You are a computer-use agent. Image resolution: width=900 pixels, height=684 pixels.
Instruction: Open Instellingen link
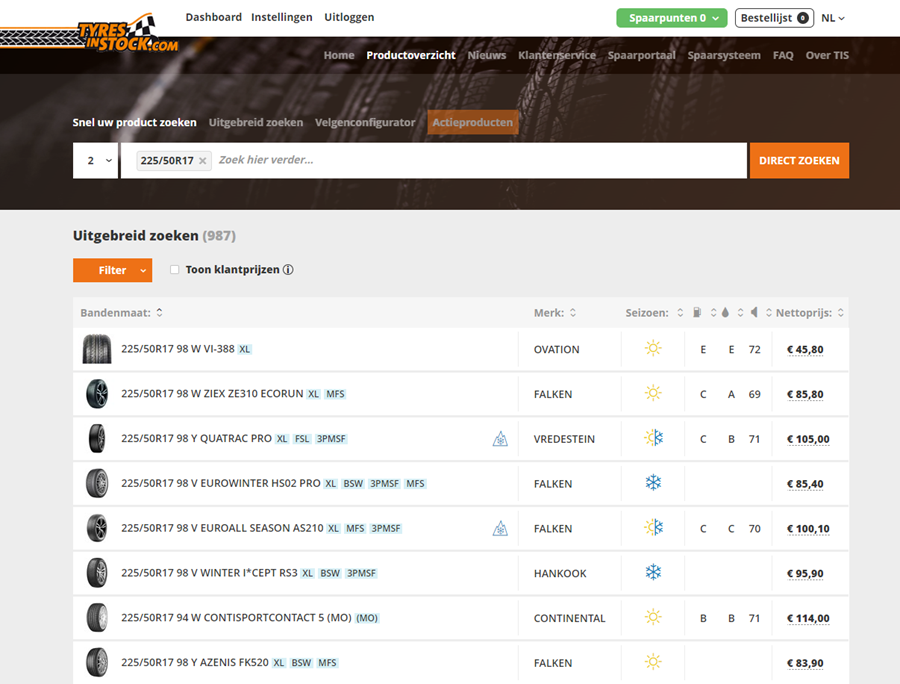click(x=281, y=17)
